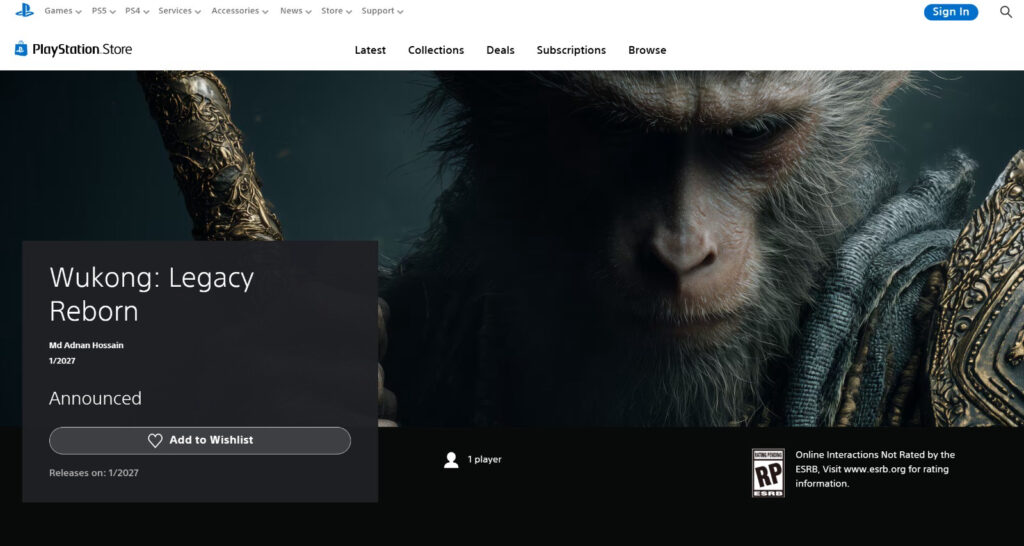This screenshot has height=546, width=1024.
Task: Switch to the Collections tab
Action: point(436,50)
